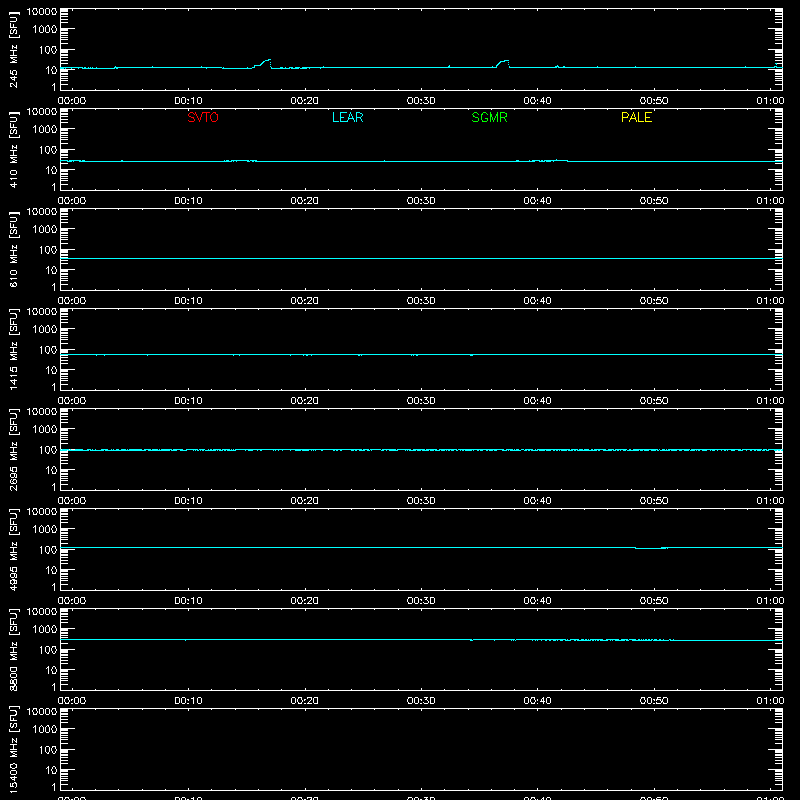The width and height of the screenshot is (800, 800).
Task: Click the 1000 tick label on 410 MHz axis
Action: click(x=45, y=130)
